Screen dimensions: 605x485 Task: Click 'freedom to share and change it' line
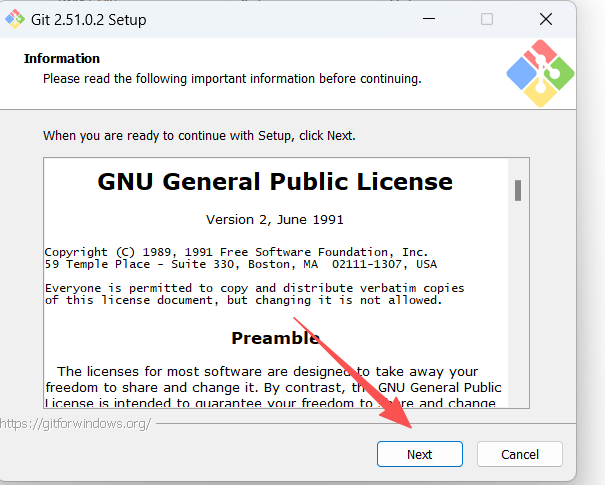tap(273, 387)
